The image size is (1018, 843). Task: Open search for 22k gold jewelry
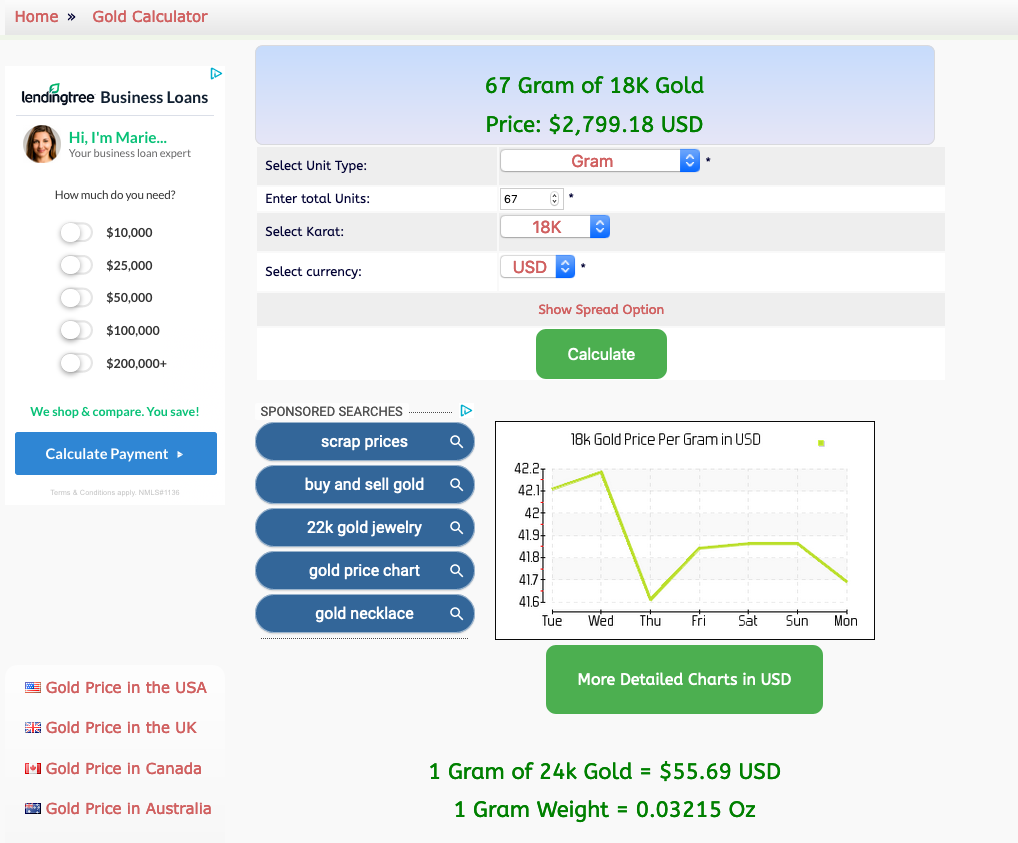click(458, 527)
